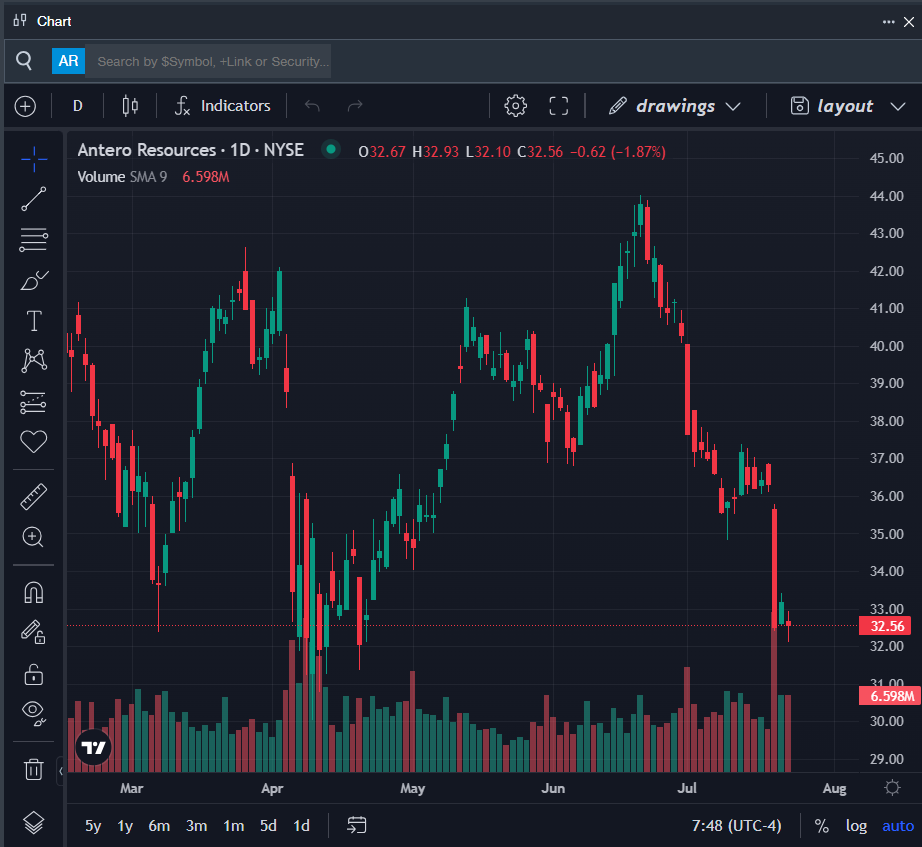The image size is (922, 847).
Task: Click the Volume SMA 9 indicator label
Action: 122,177
